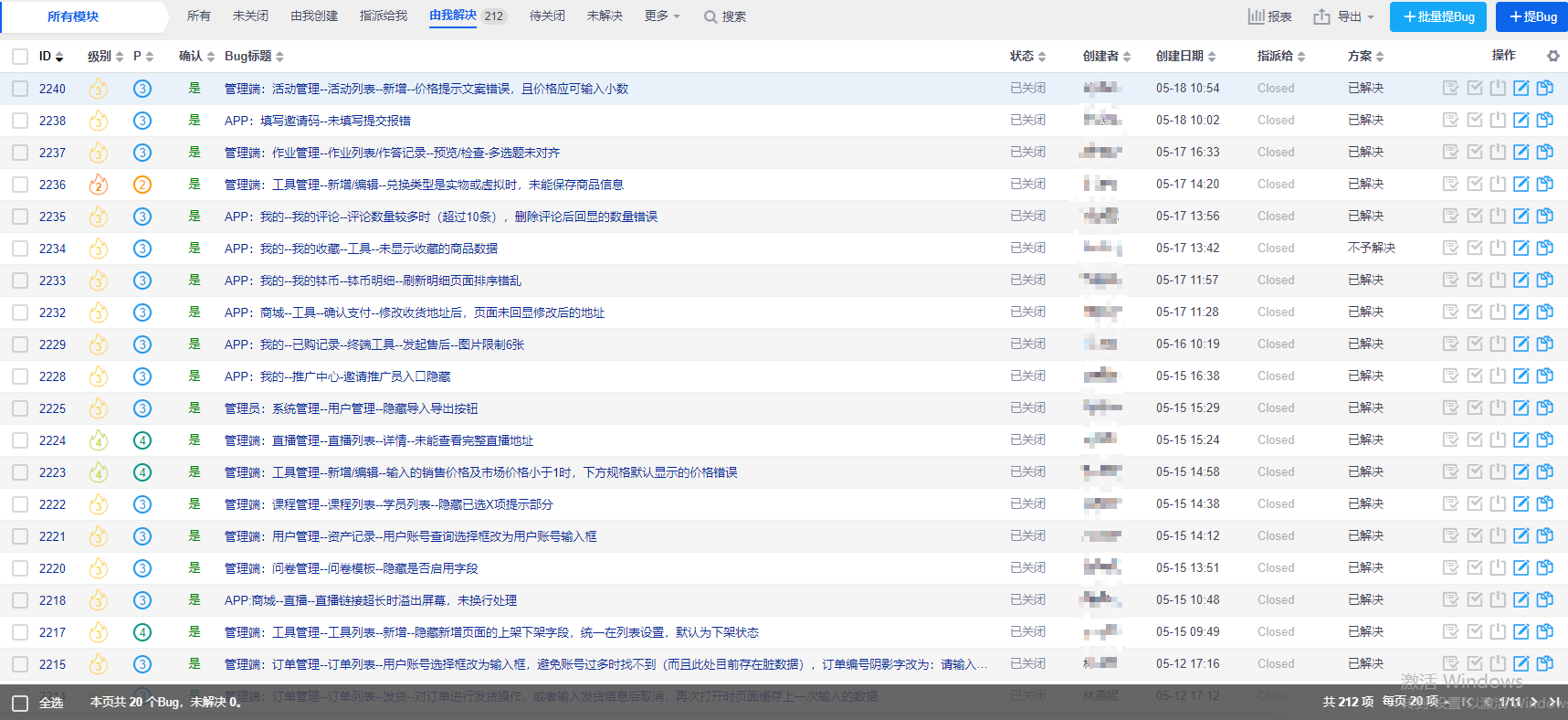The width and height of the screenshot is (1568, 720).
Task: Jump to the last page arrow
Action: 1553,702
